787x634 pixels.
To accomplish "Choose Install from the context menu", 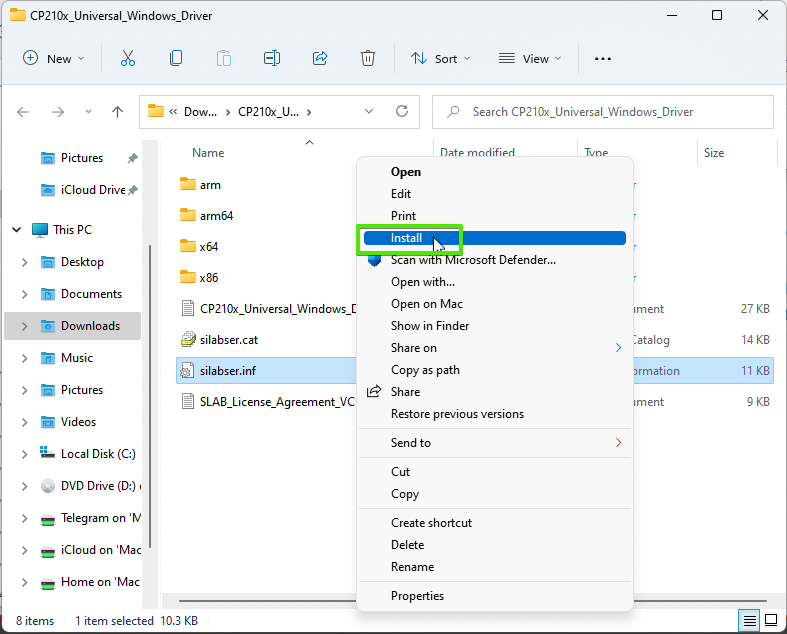I will (x=407, y=238).
